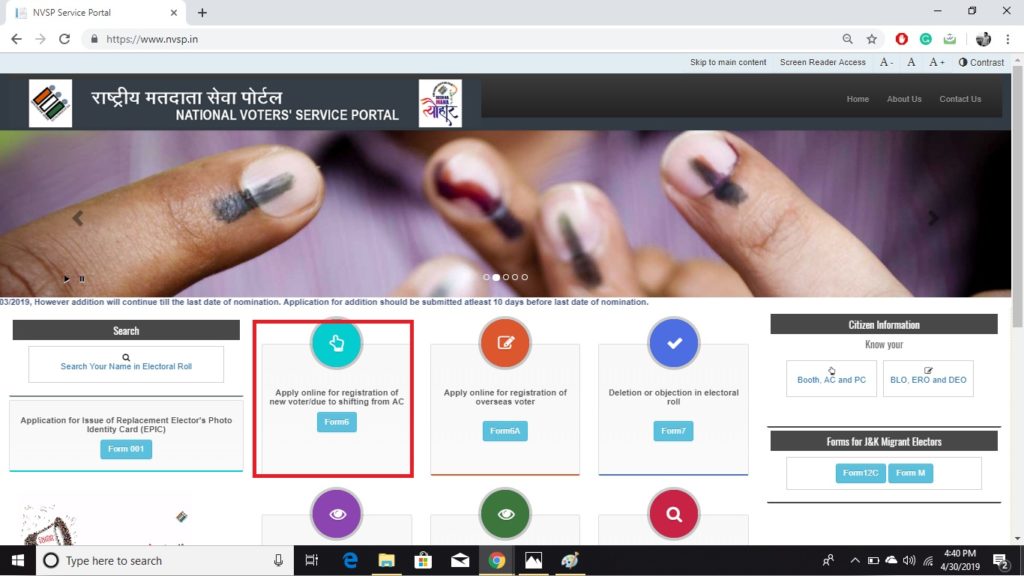Open Booth, AC and PC link
This screenshot has width=1024, height=576.
pyautogui.click(x=831, y=378)
